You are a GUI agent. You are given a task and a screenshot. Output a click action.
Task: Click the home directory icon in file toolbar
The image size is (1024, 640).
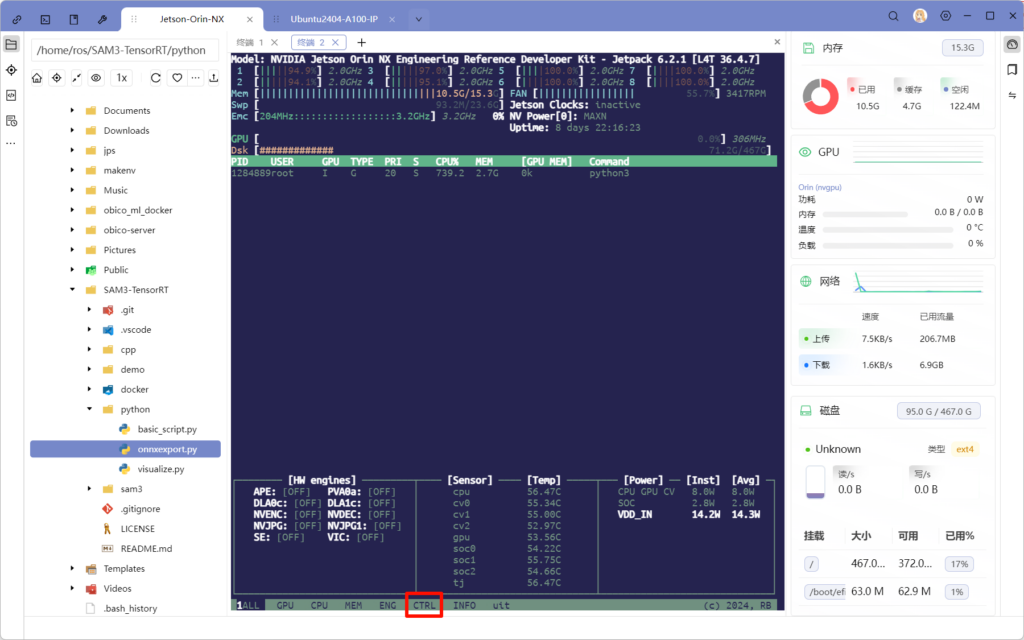click(x=37, y=78)
